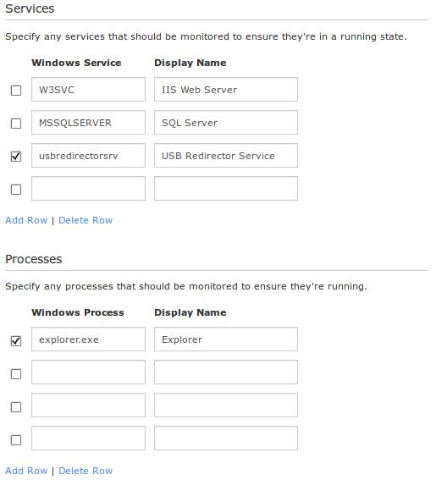The image size is (436, 480).
Task: Tick the empty fourth service row checkbox
Action: point(16,189)
